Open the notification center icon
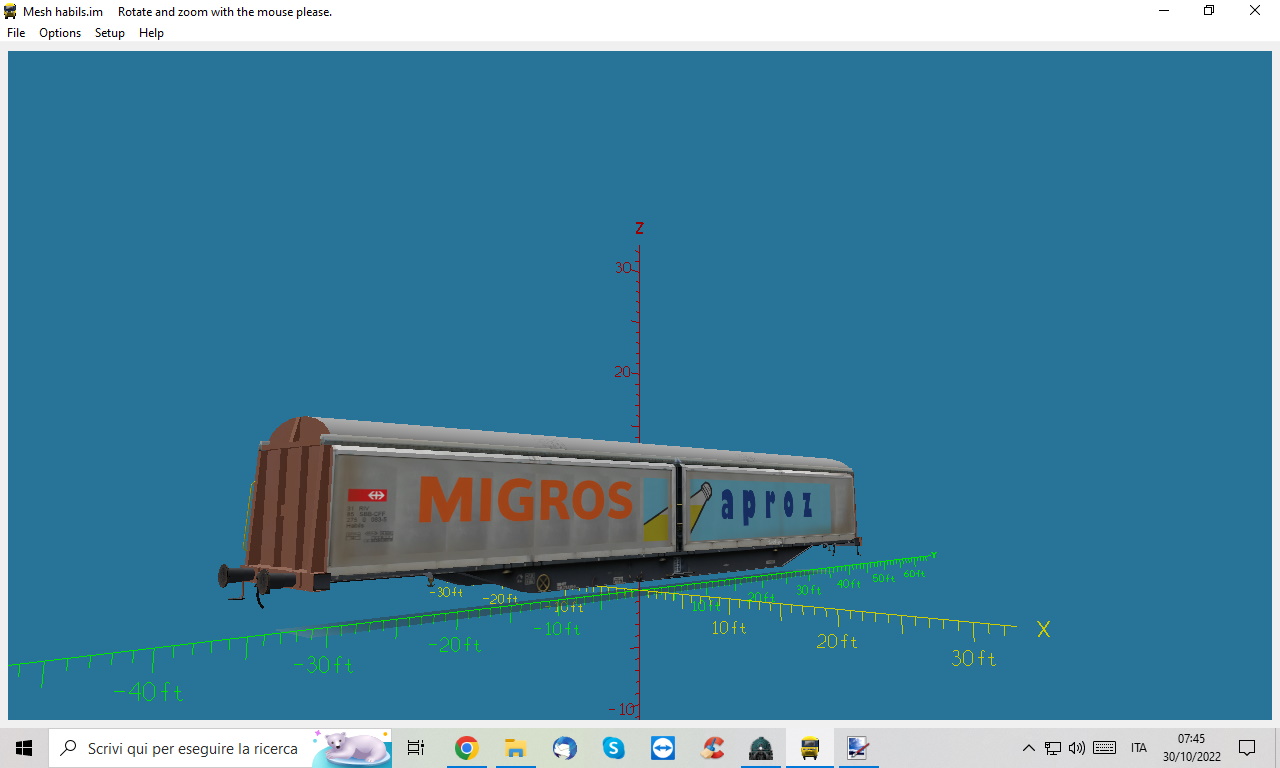 click(1247, 748)
